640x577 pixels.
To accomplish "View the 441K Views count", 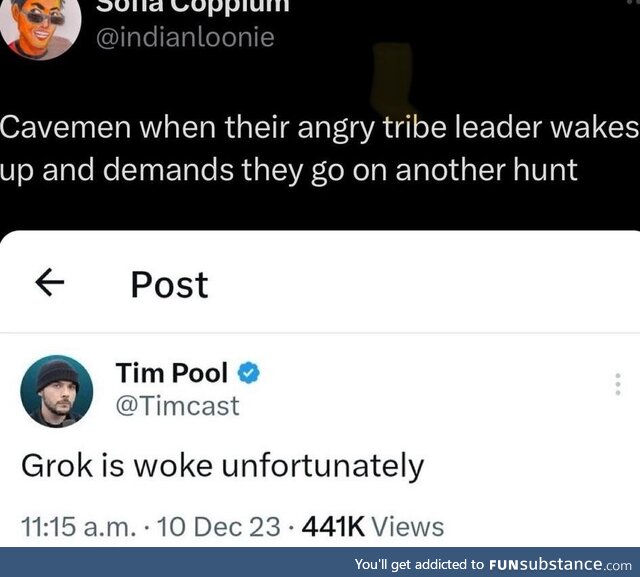I will point(373,526).
